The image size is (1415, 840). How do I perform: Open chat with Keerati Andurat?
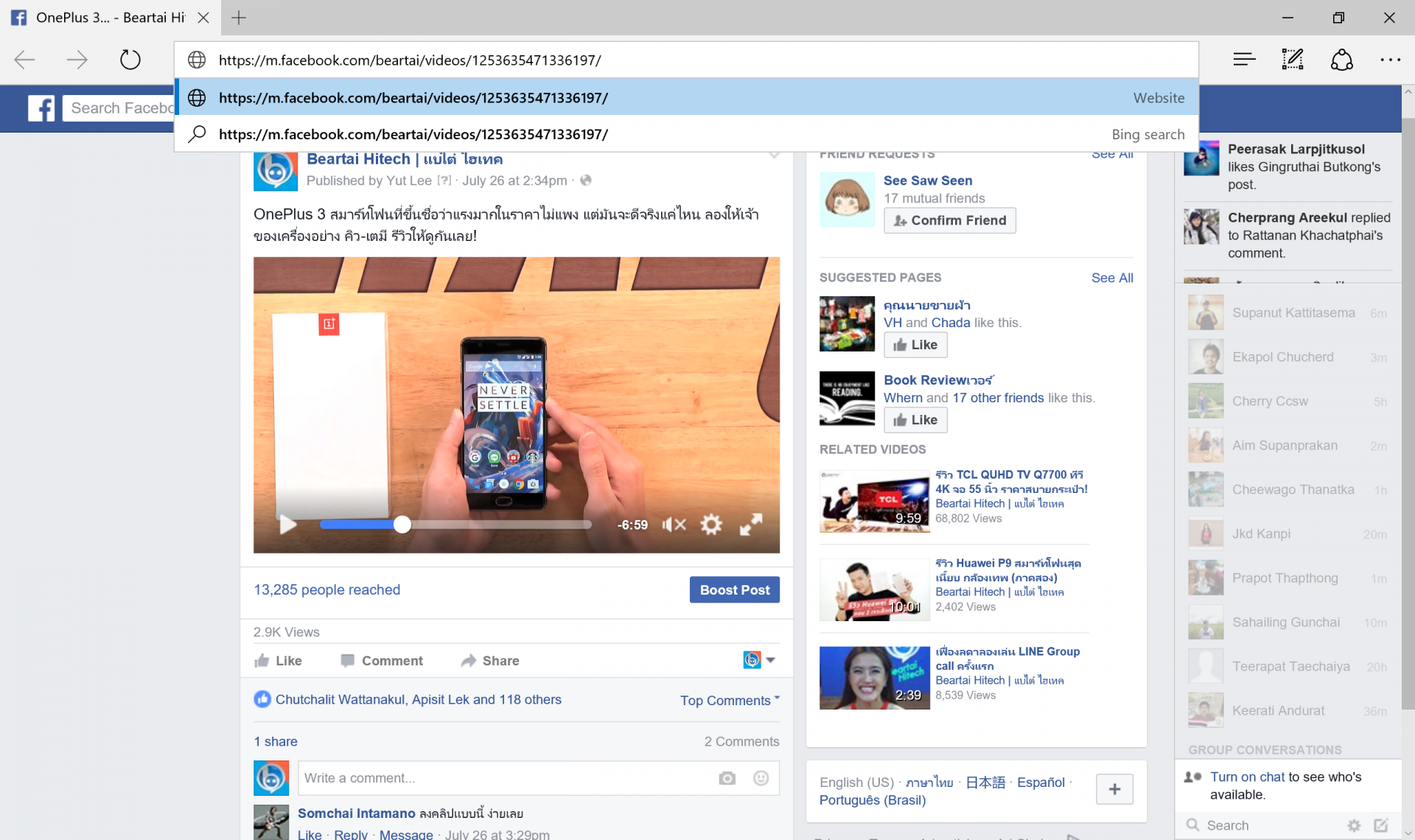coord(1288,710)
